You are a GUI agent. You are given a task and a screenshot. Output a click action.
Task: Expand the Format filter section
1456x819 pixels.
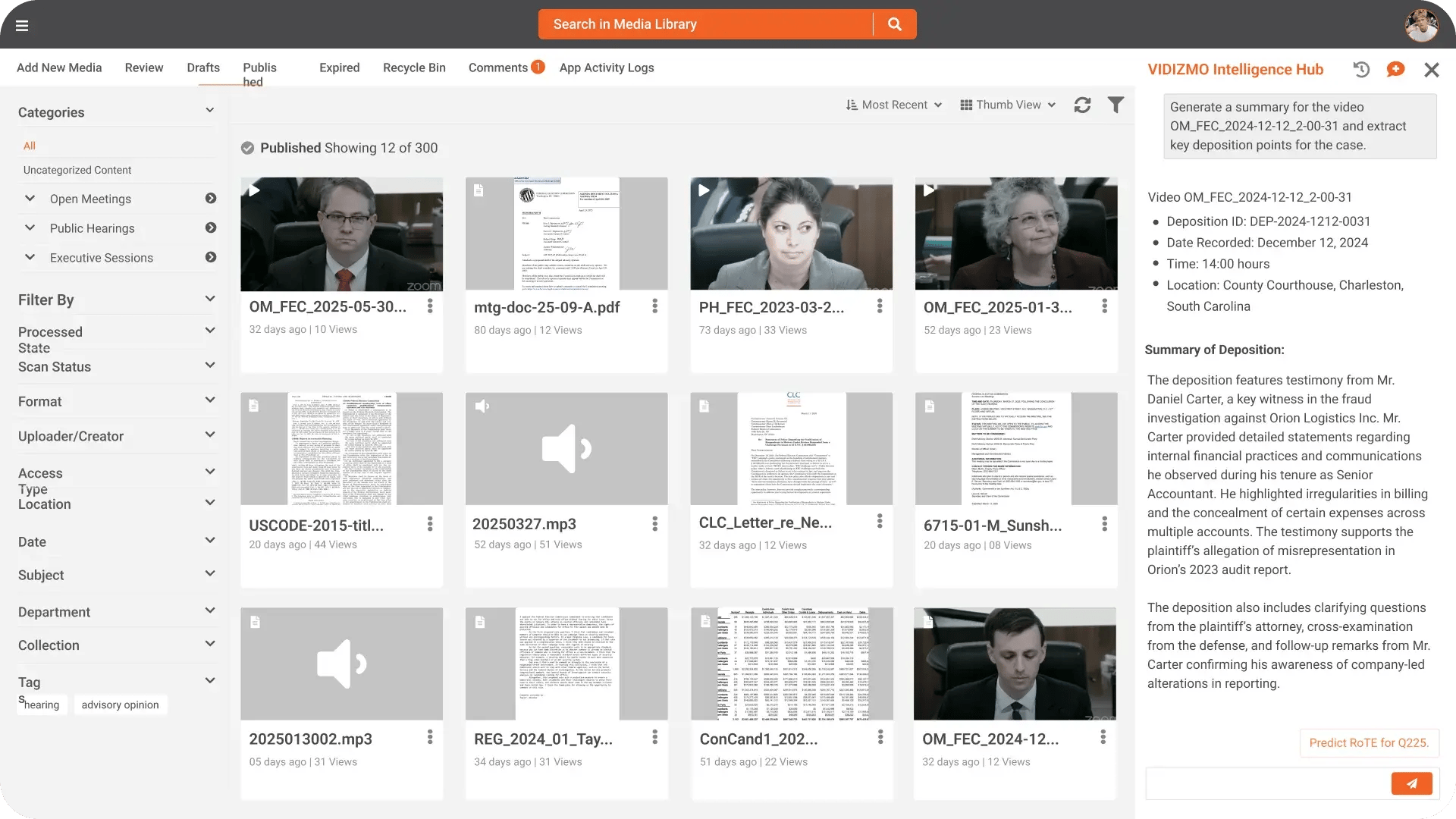point(210,400)
